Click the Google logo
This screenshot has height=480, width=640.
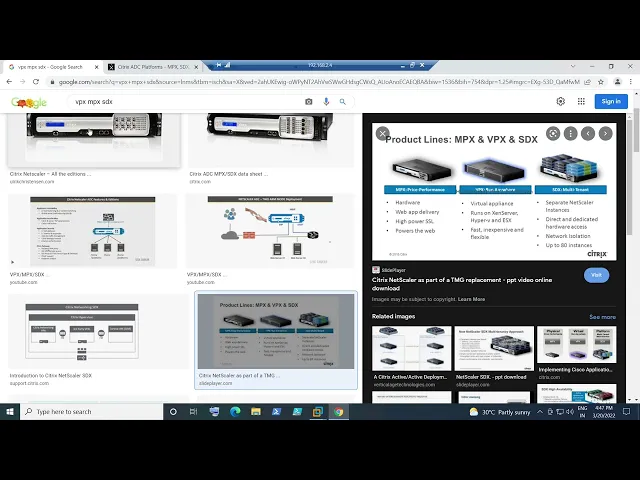click(29, 102)
